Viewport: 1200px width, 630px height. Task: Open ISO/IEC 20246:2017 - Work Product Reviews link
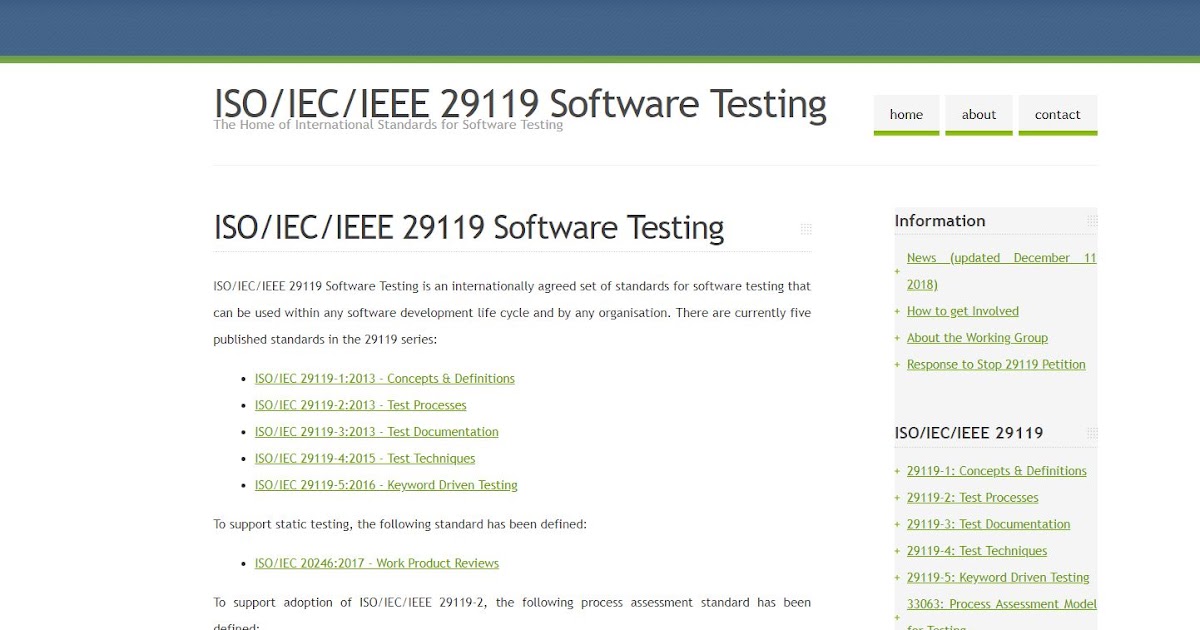(x=377, y=562)
